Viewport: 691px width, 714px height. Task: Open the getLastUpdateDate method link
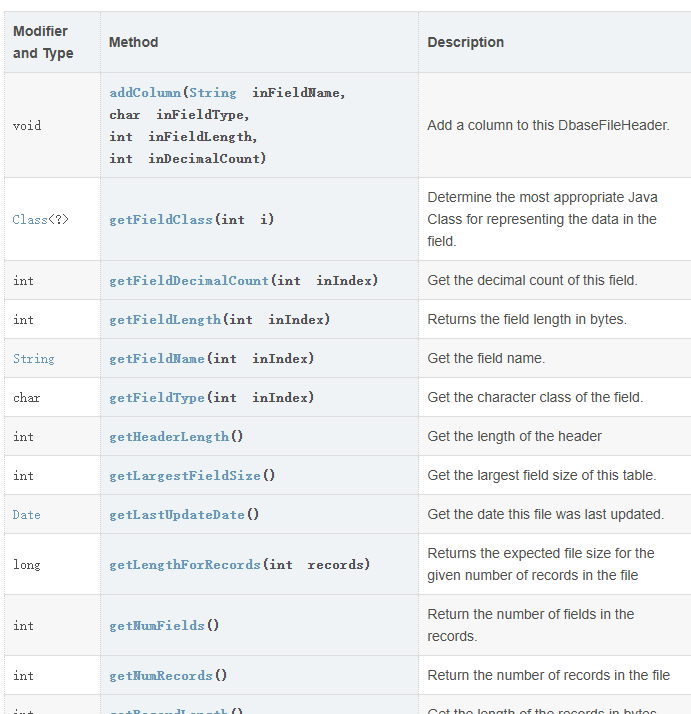pyautogui.click(x=177, y=515)
